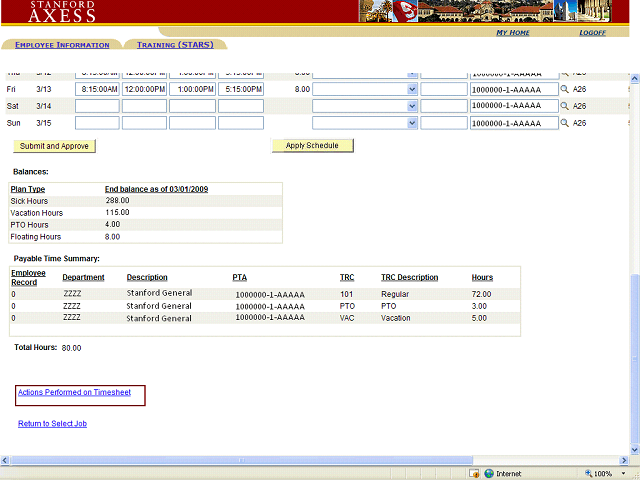
Task: Open the Sunday row TRC dropdown
Action: click(x=412, y=123)
